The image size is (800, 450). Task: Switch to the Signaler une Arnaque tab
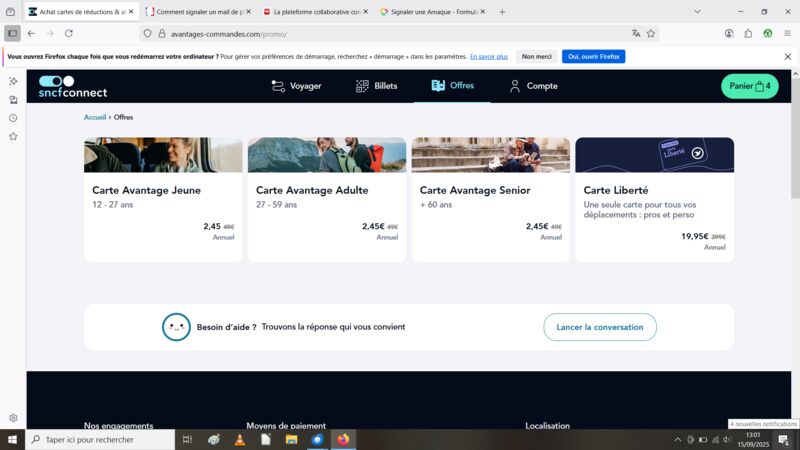pos(433,11)
